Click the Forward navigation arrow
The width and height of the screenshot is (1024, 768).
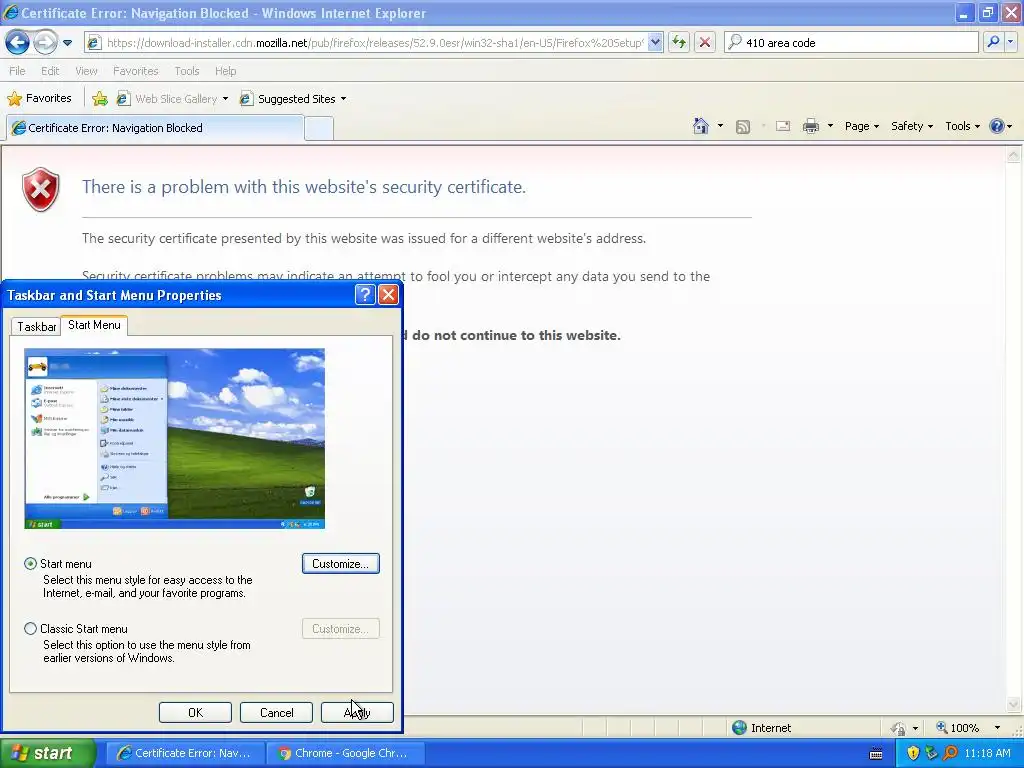click(x=45, y=42)
